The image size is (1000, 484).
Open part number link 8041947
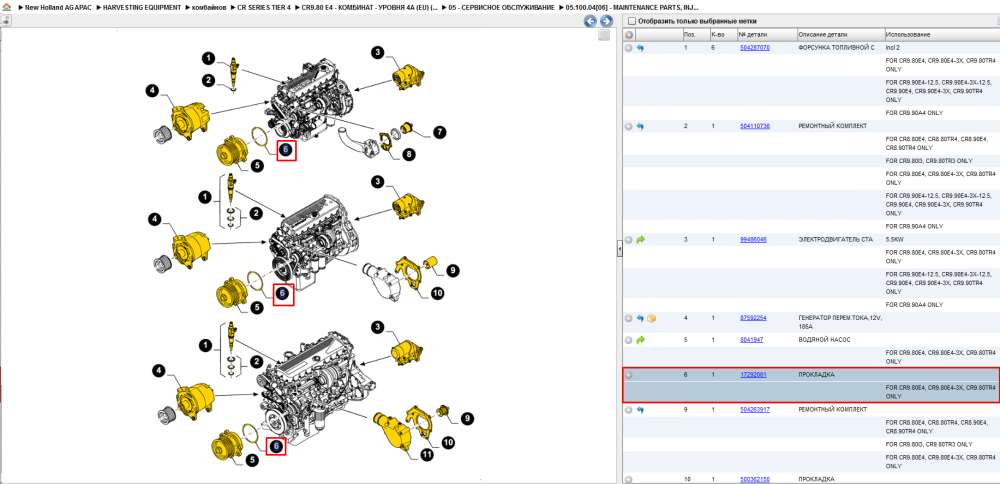coord(751,339)
